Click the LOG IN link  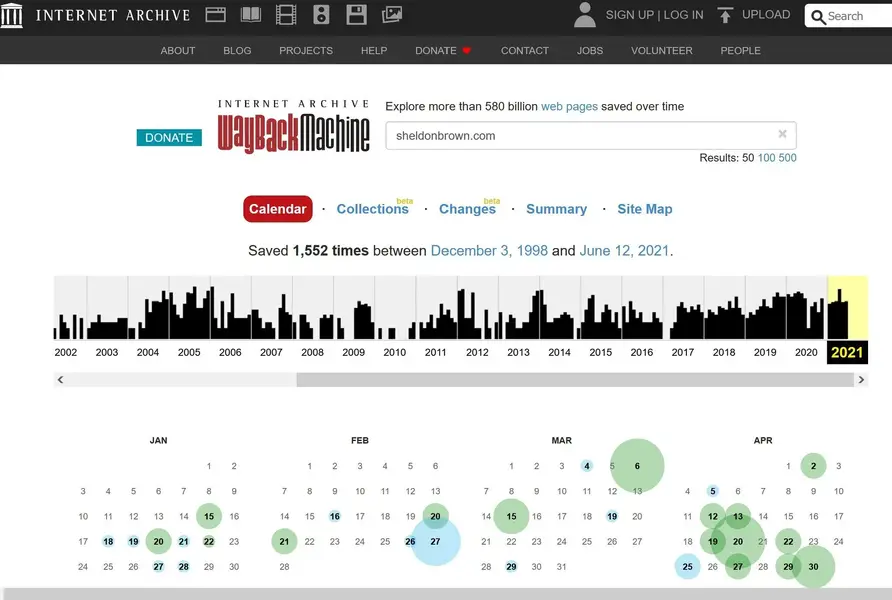683,15
